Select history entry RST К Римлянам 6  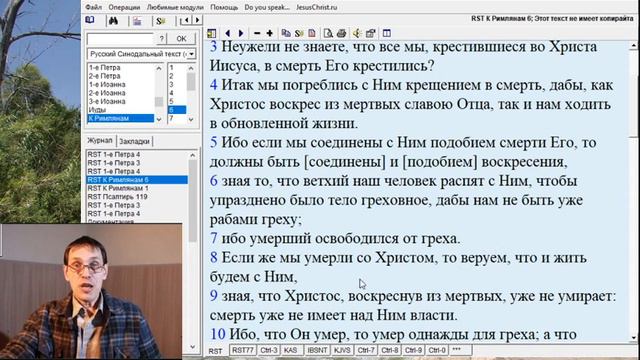(x=137, y=180)
